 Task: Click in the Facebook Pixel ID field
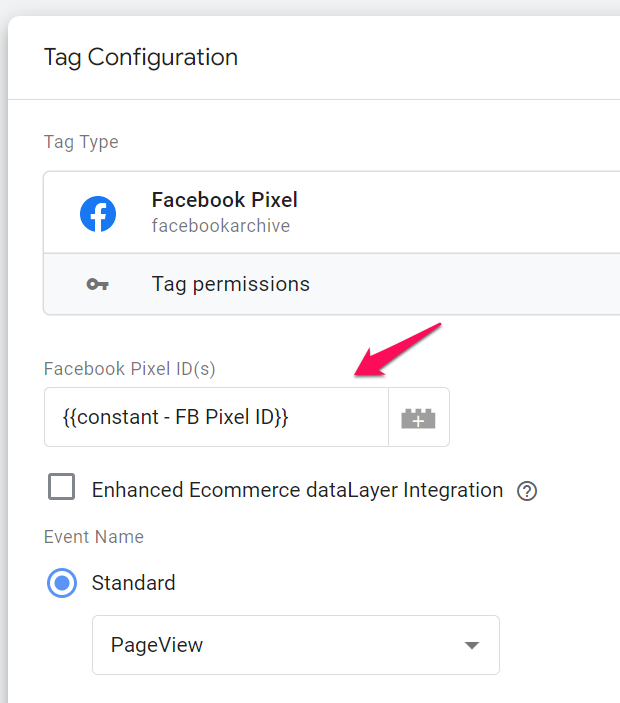click(x=216, y=418)
